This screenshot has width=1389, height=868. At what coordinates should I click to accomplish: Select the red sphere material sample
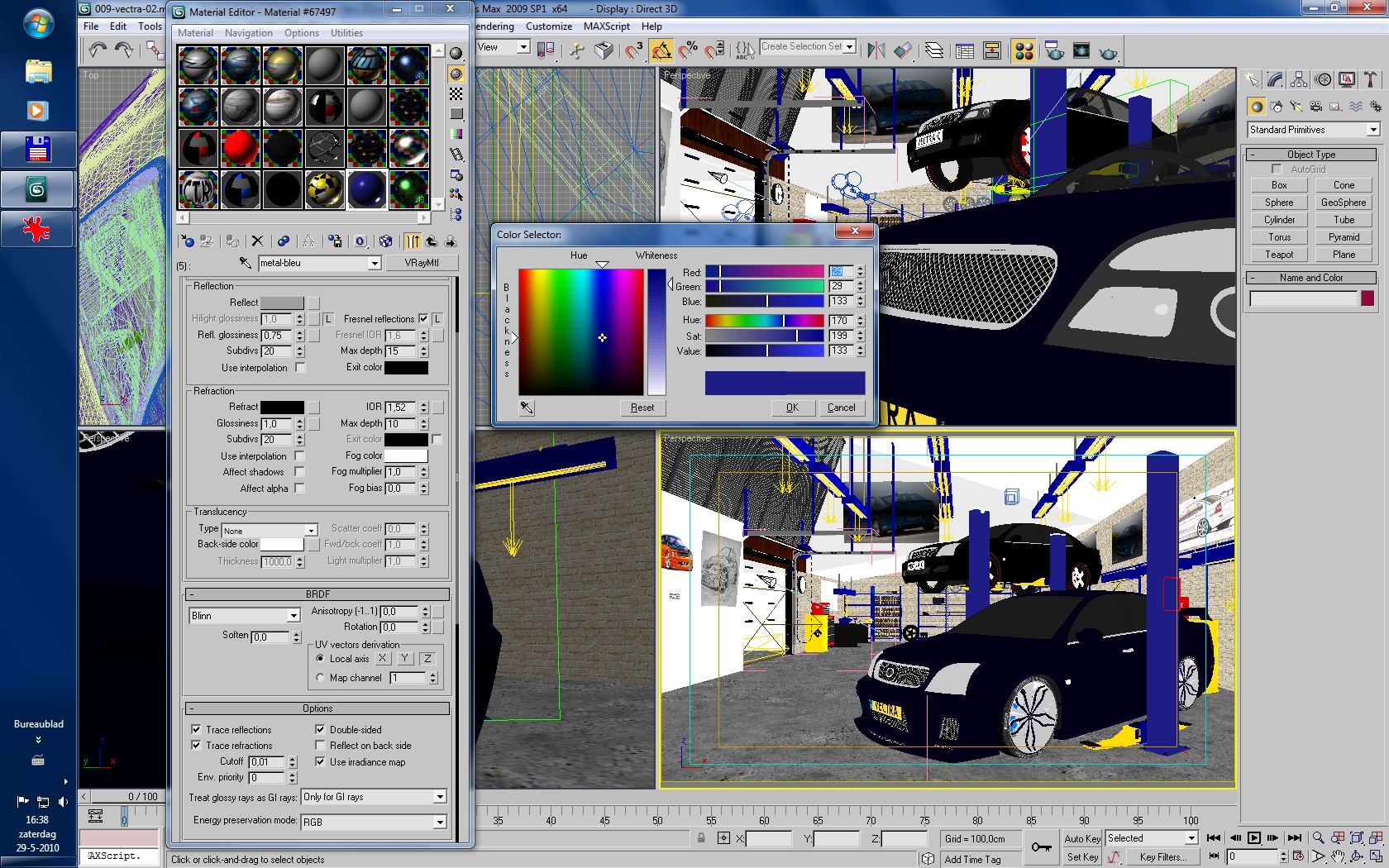(x=241, y=149)
